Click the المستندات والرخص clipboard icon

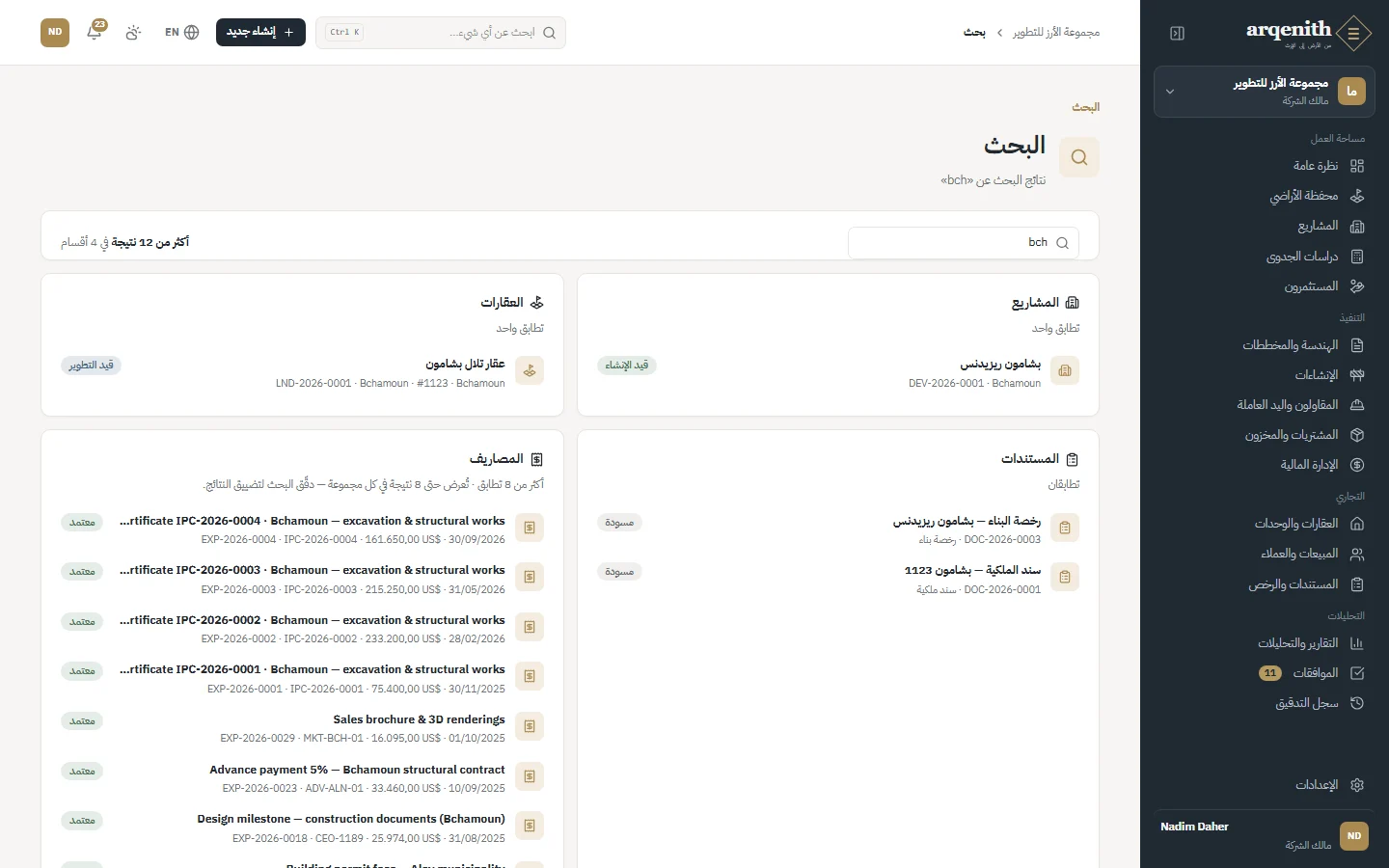pyautogui.click(x=1357, y=584)
